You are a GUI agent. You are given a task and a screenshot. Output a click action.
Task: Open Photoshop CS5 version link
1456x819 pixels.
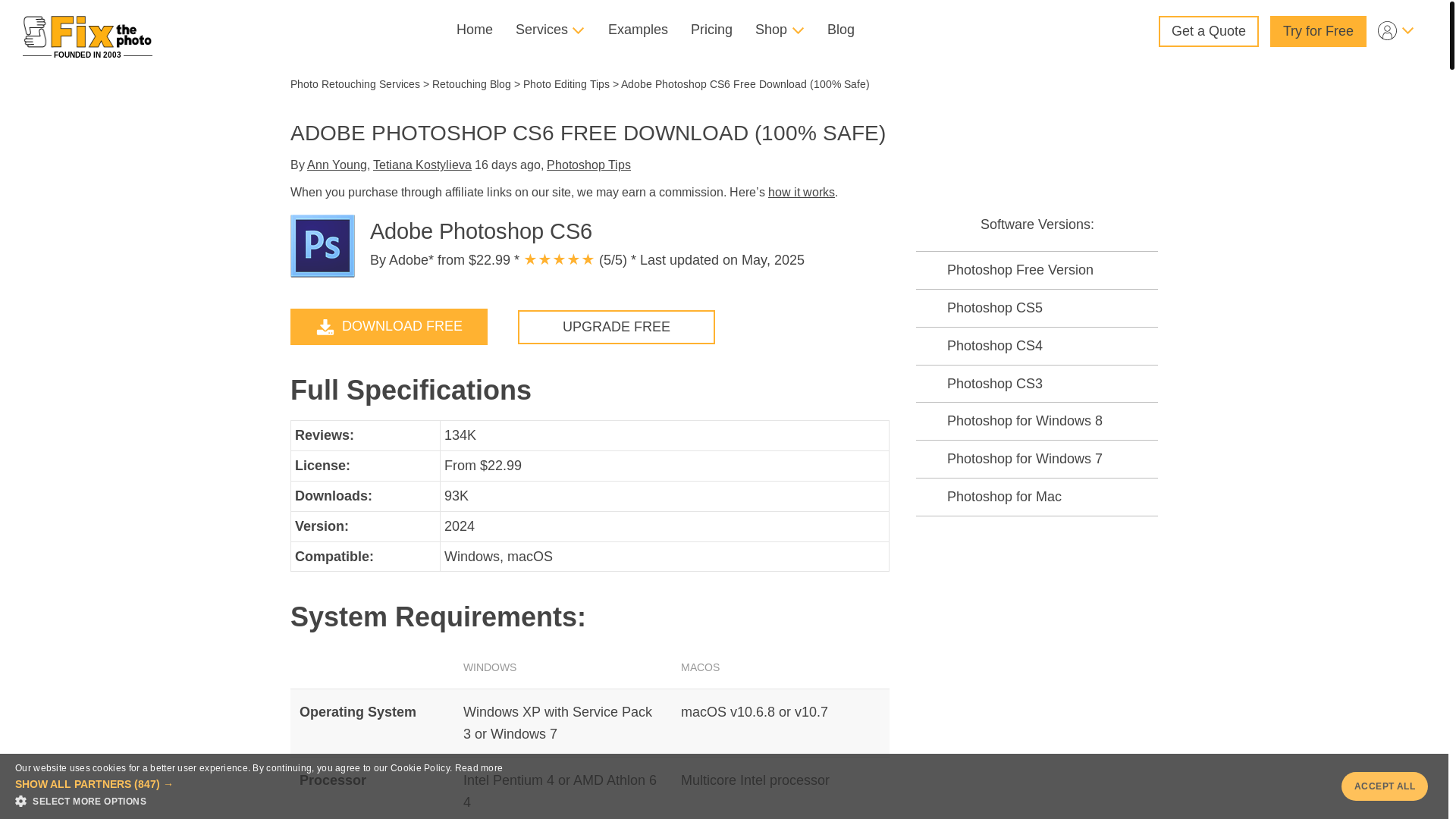[x=995, y=308]
